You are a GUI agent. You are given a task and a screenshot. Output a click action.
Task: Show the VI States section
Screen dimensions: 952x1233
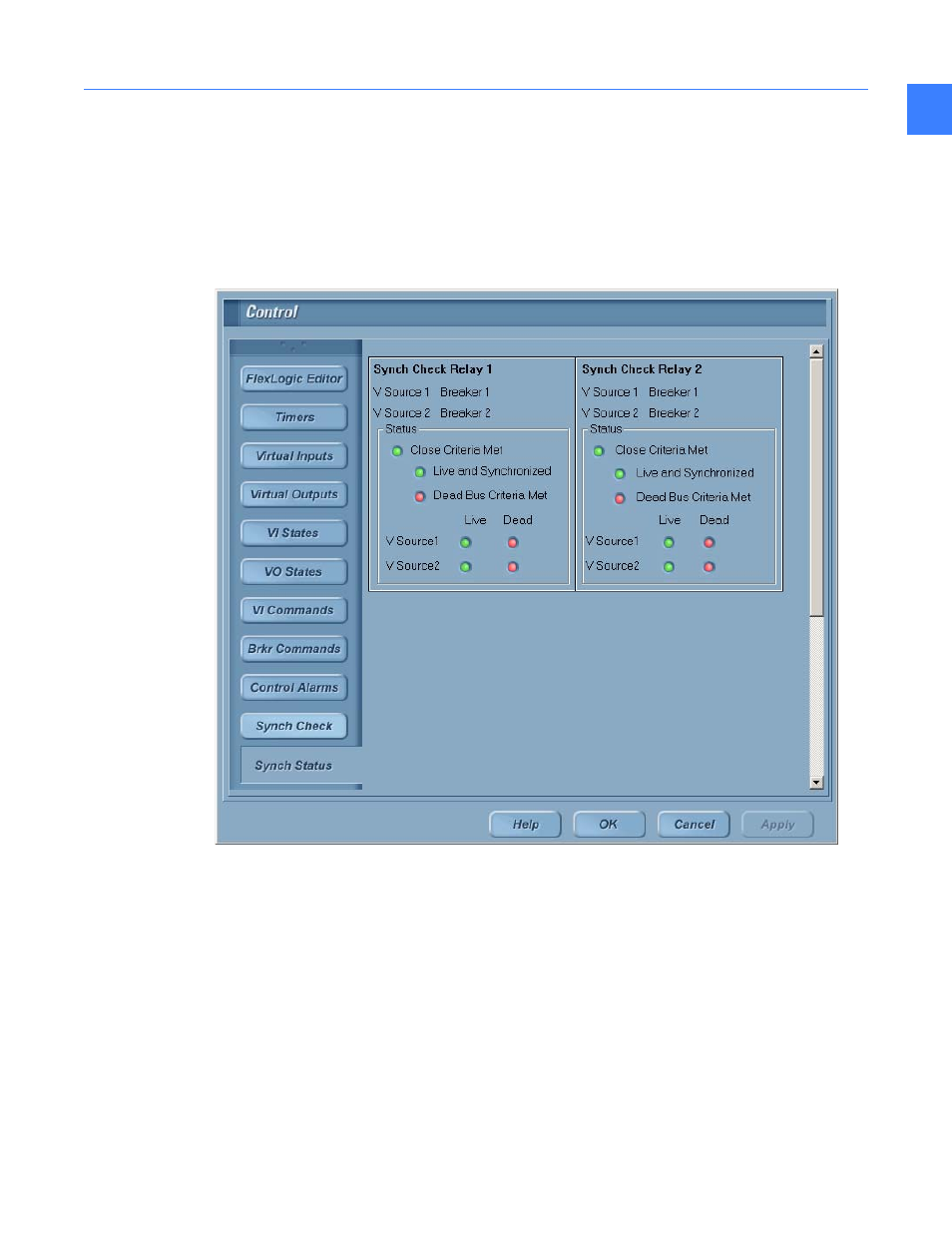[x=293, y=533]
